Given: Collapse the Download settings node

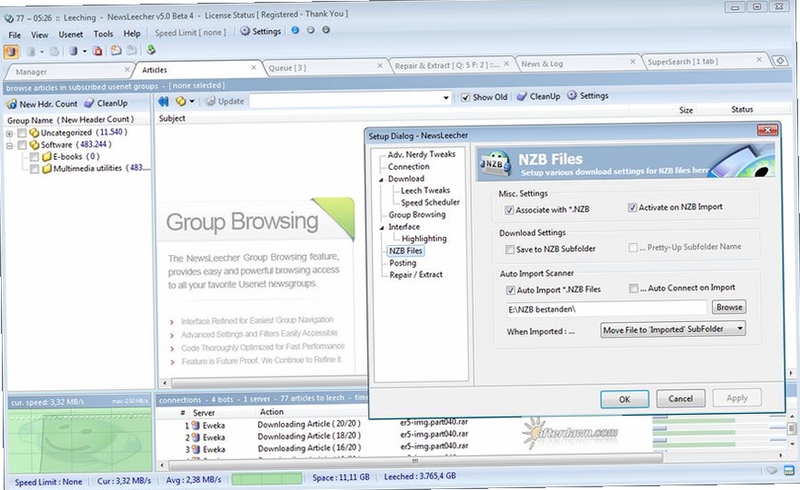Looking at the screenshot, I should 381,180.
